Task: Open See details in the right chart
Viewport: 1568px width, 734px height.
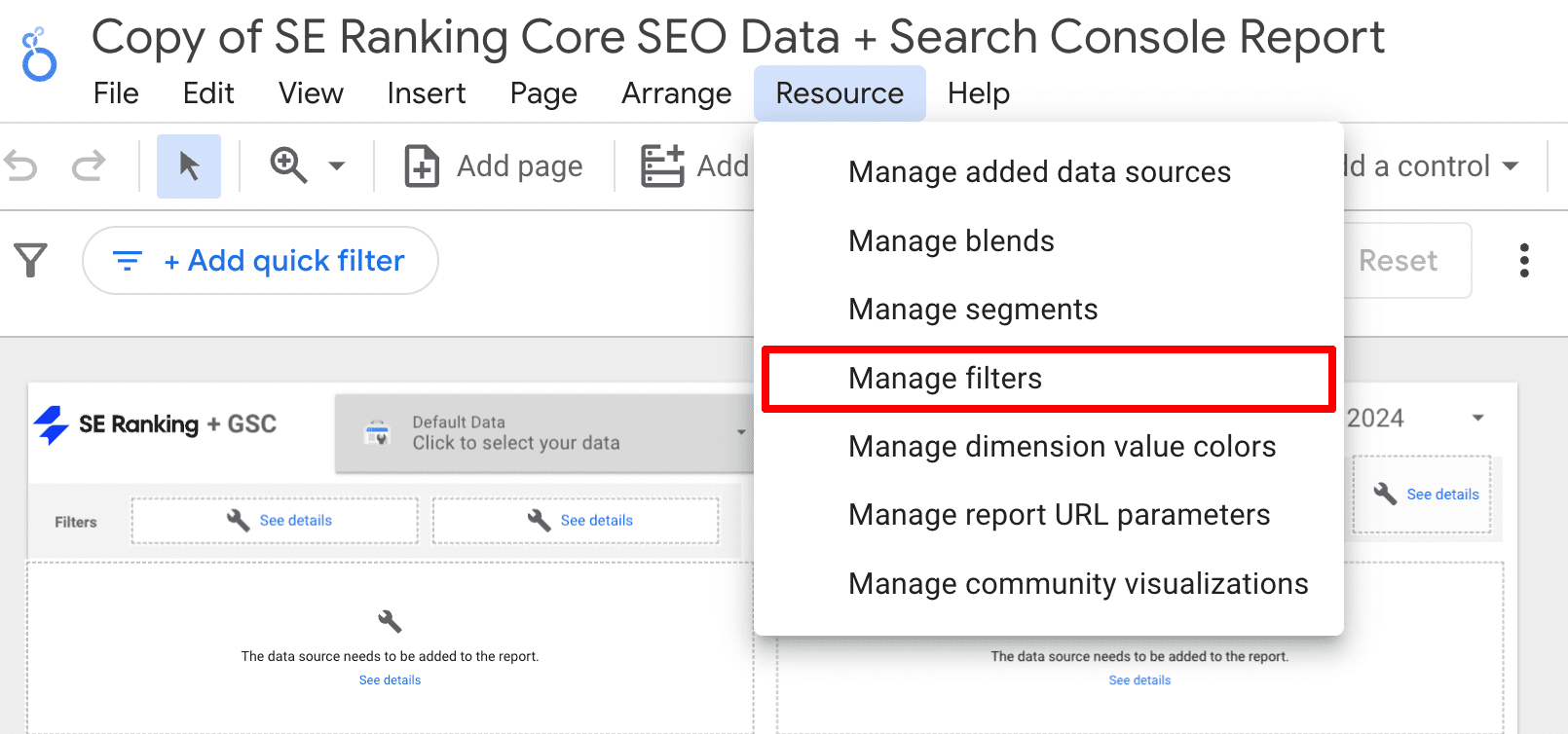Action: click(1139, 680)
